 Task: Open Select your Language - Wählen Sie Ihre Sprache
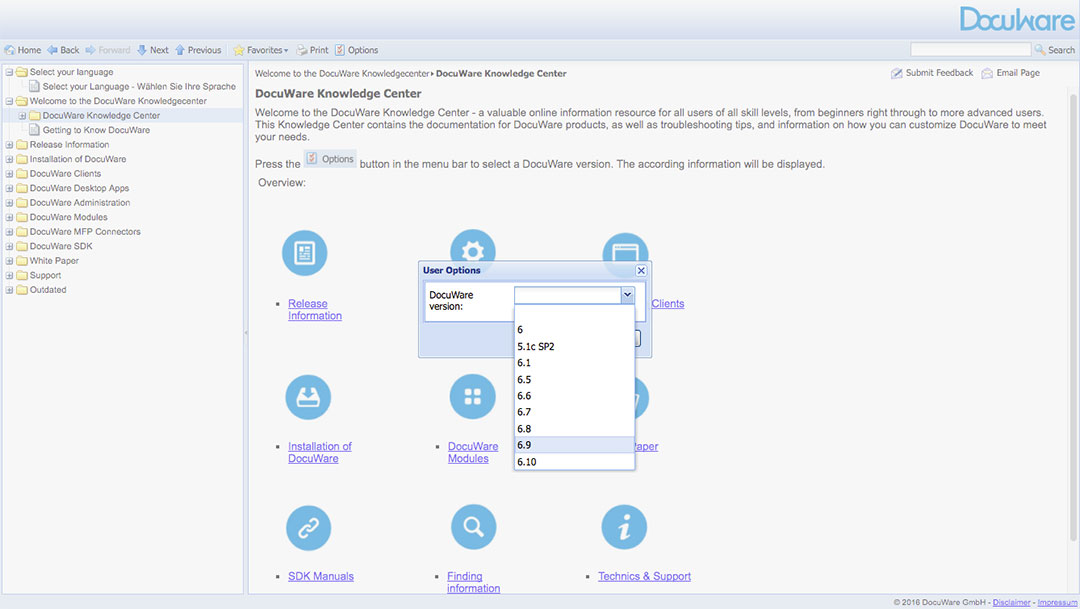point(138,86)
